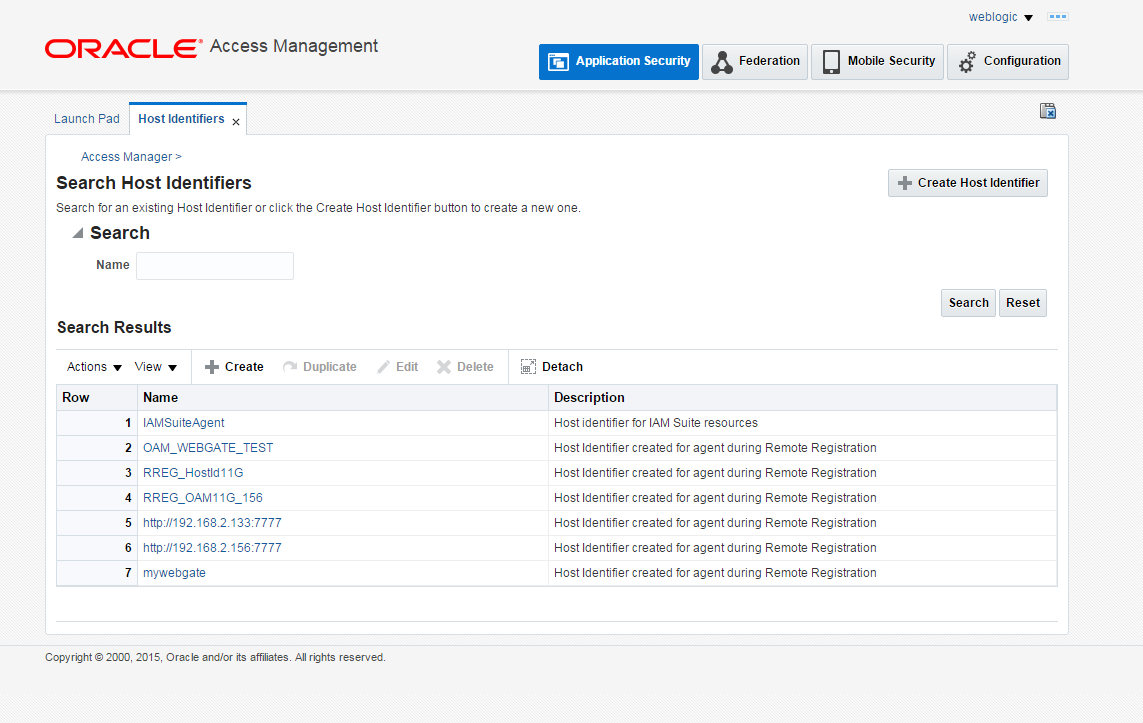The height and width of the screenshot is (723, 1143).
Task: Click the Edit pencil toolbar icon
Action: click(381, 366)
